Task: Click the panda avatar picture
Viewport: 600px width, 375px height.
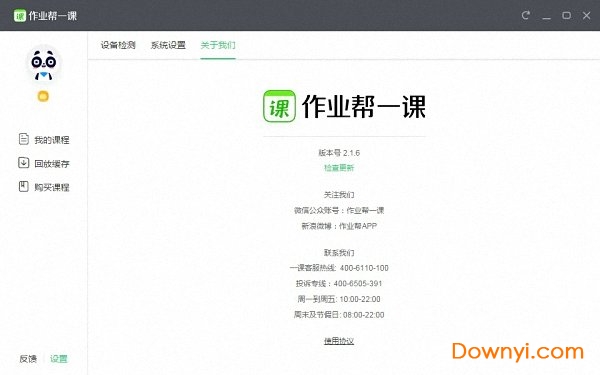Action: (44, 64)
